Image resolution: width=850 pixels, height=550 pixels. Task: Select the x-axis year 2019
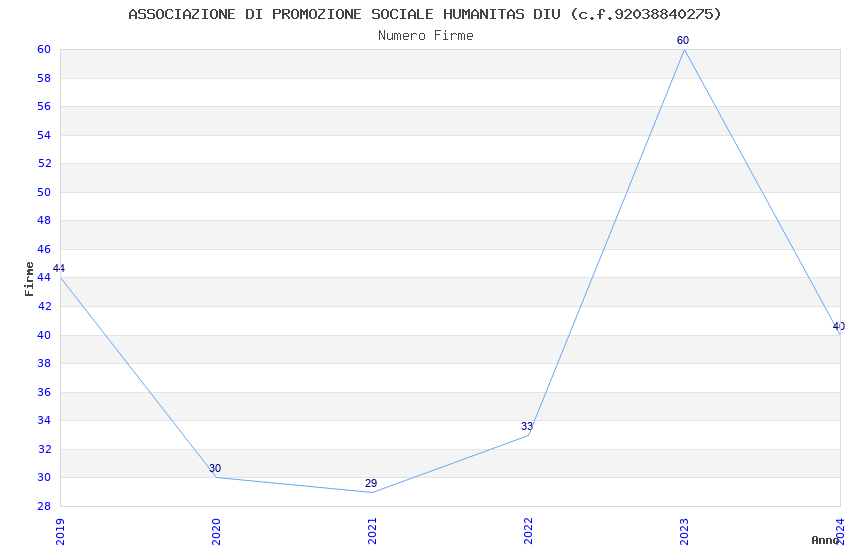point(60,532)
